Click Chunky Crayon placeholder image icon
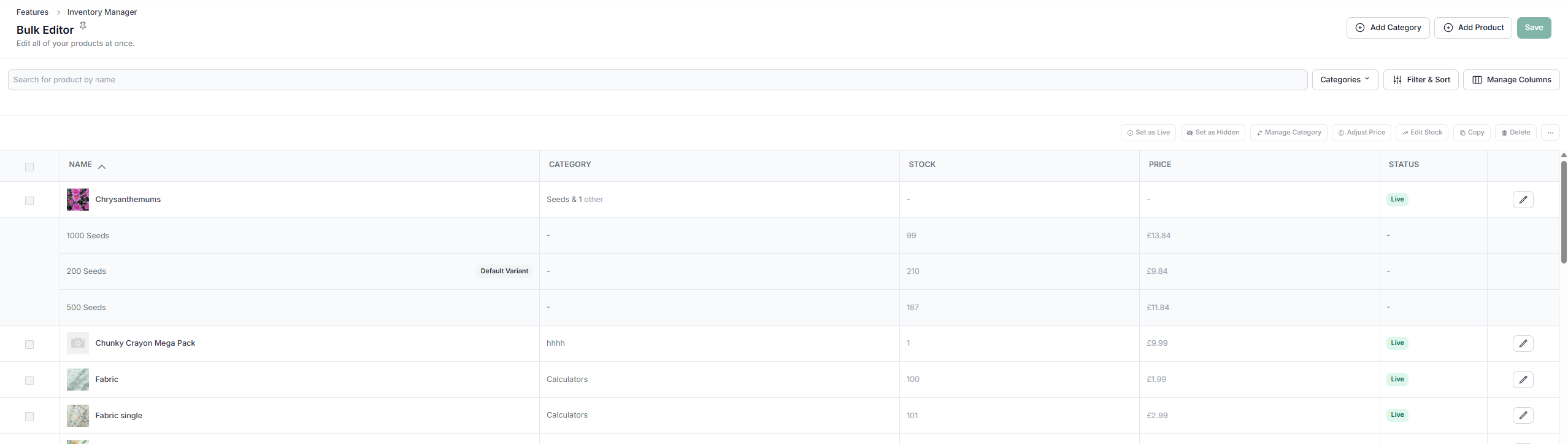Image resolution: width=1568 pixels, height=444 pixels. coord(78,343)
